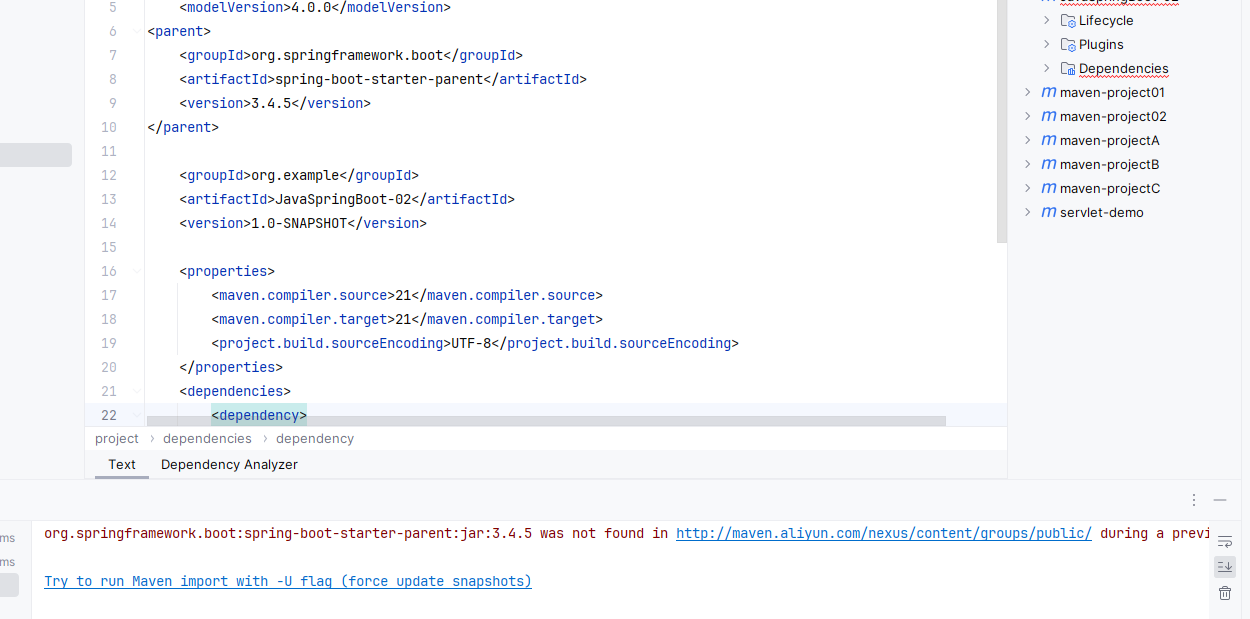Select the Plugins row label

pyautogui.click(x=1101, y=44)
